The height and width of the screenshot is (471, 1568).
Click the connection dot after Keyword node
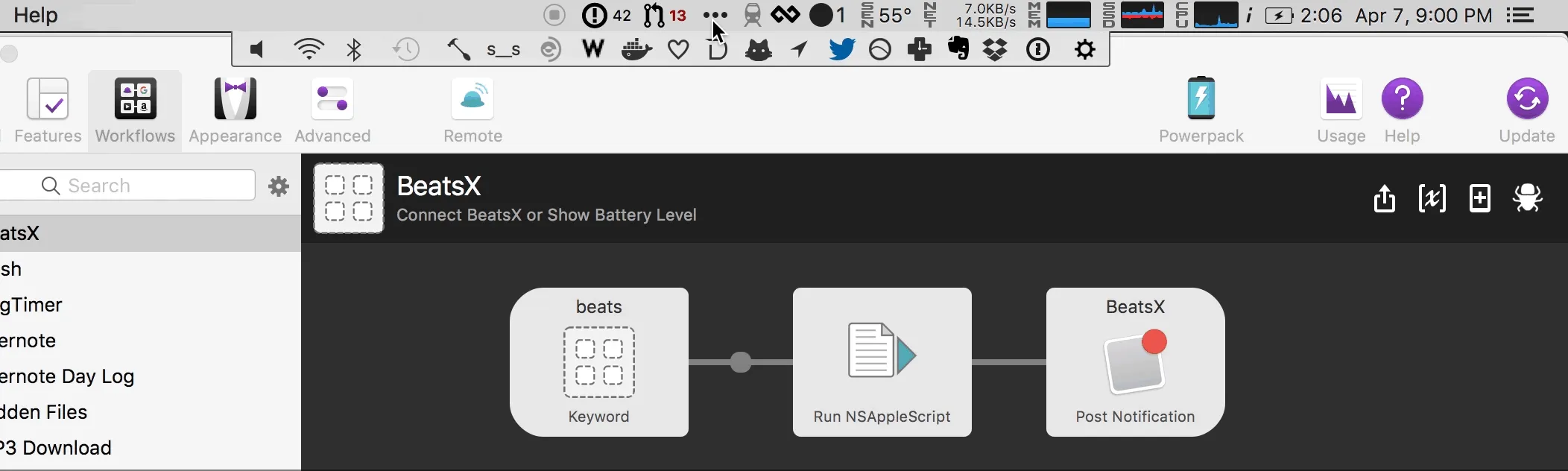(741, 362)
